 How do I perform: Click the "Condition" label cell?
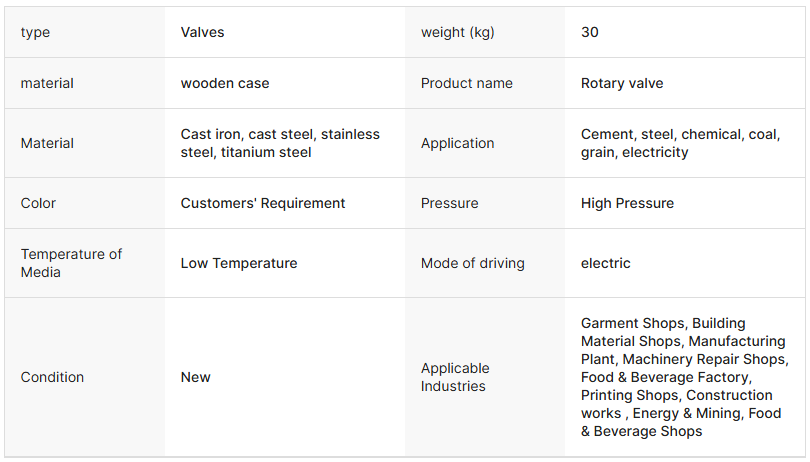coord(52,377)
